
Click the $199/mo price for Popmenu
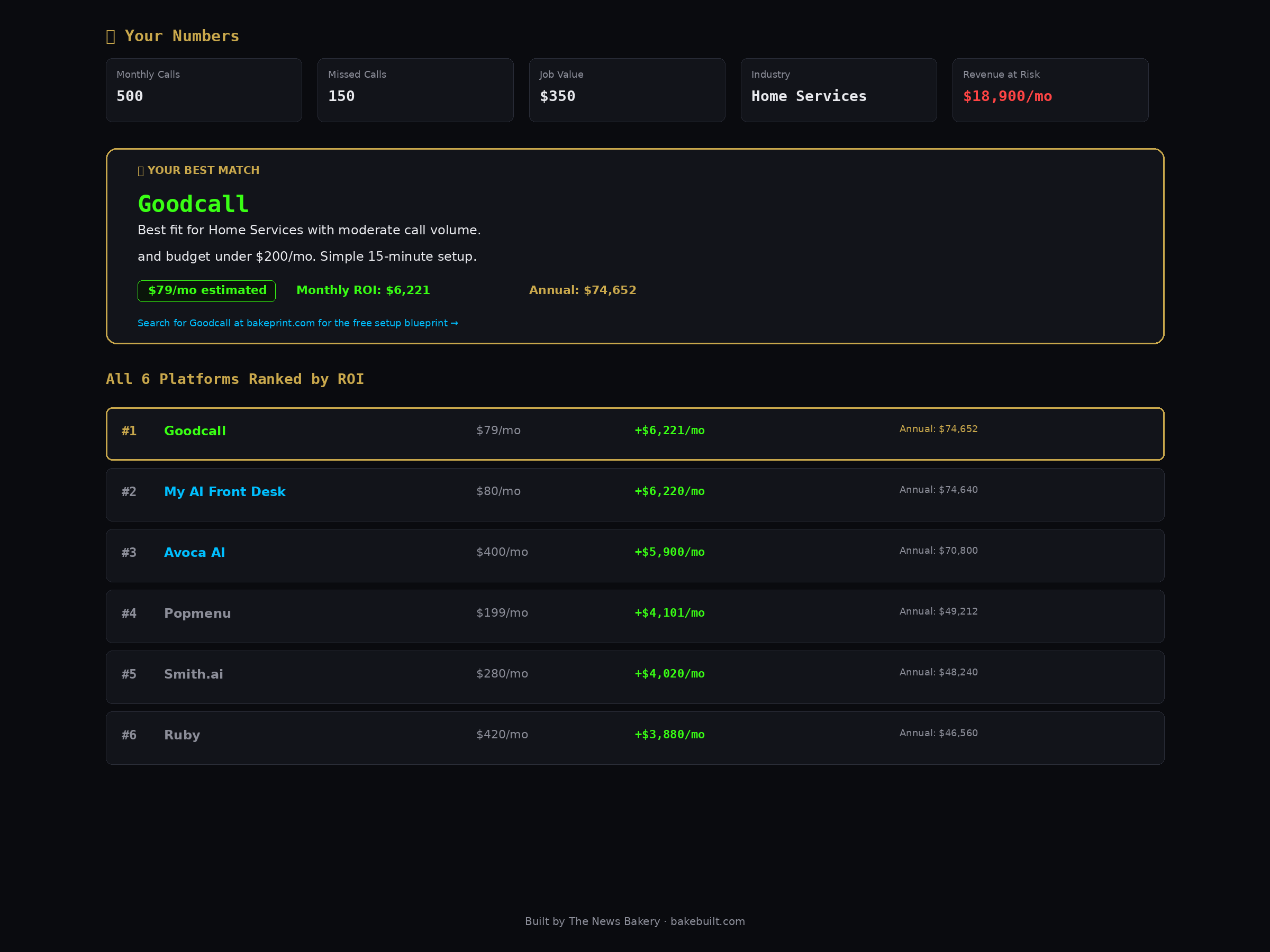point(502,613)
